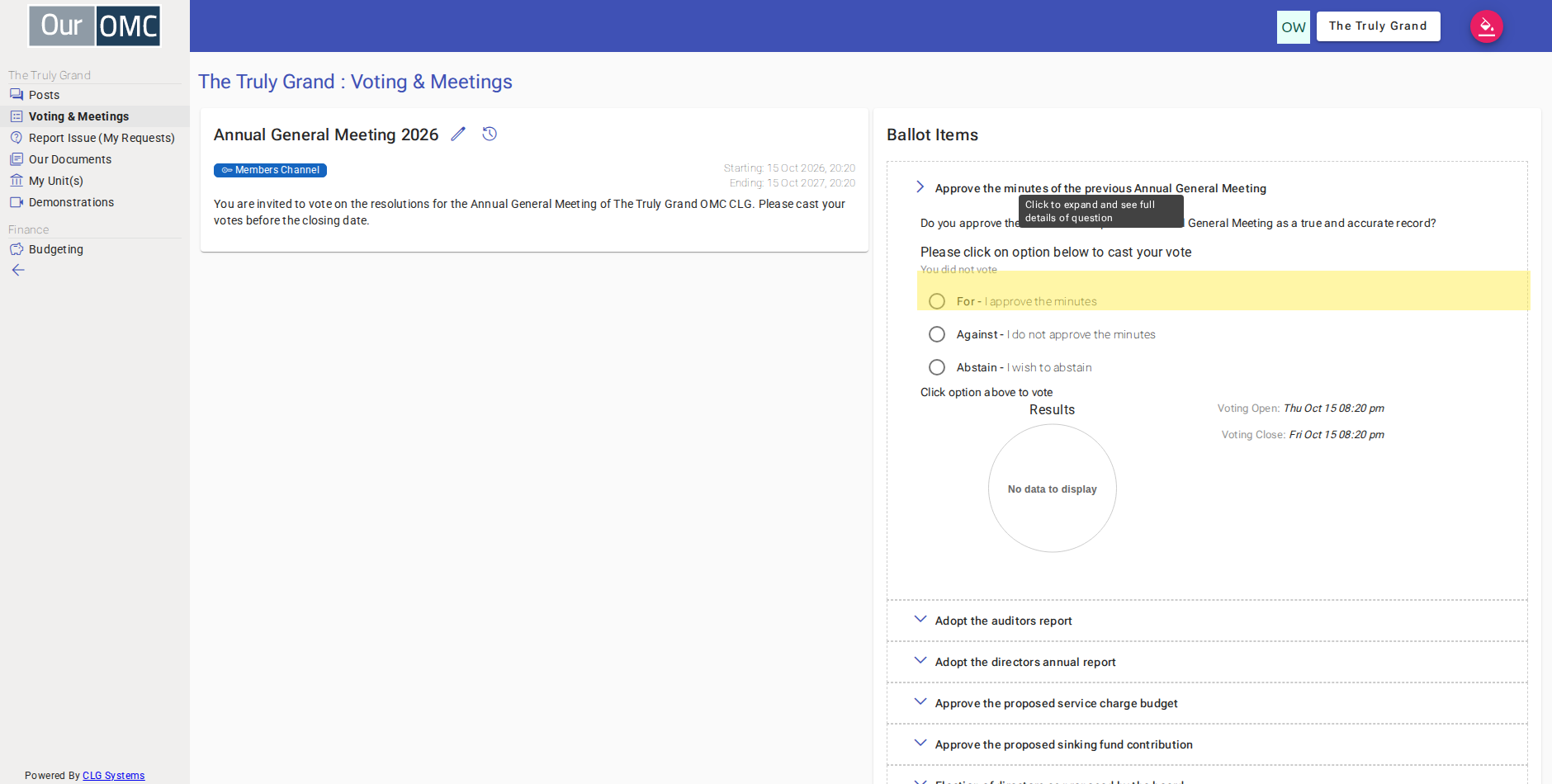
Task: Click the Our Documents sidebar icon
Action: coord(17,159)
